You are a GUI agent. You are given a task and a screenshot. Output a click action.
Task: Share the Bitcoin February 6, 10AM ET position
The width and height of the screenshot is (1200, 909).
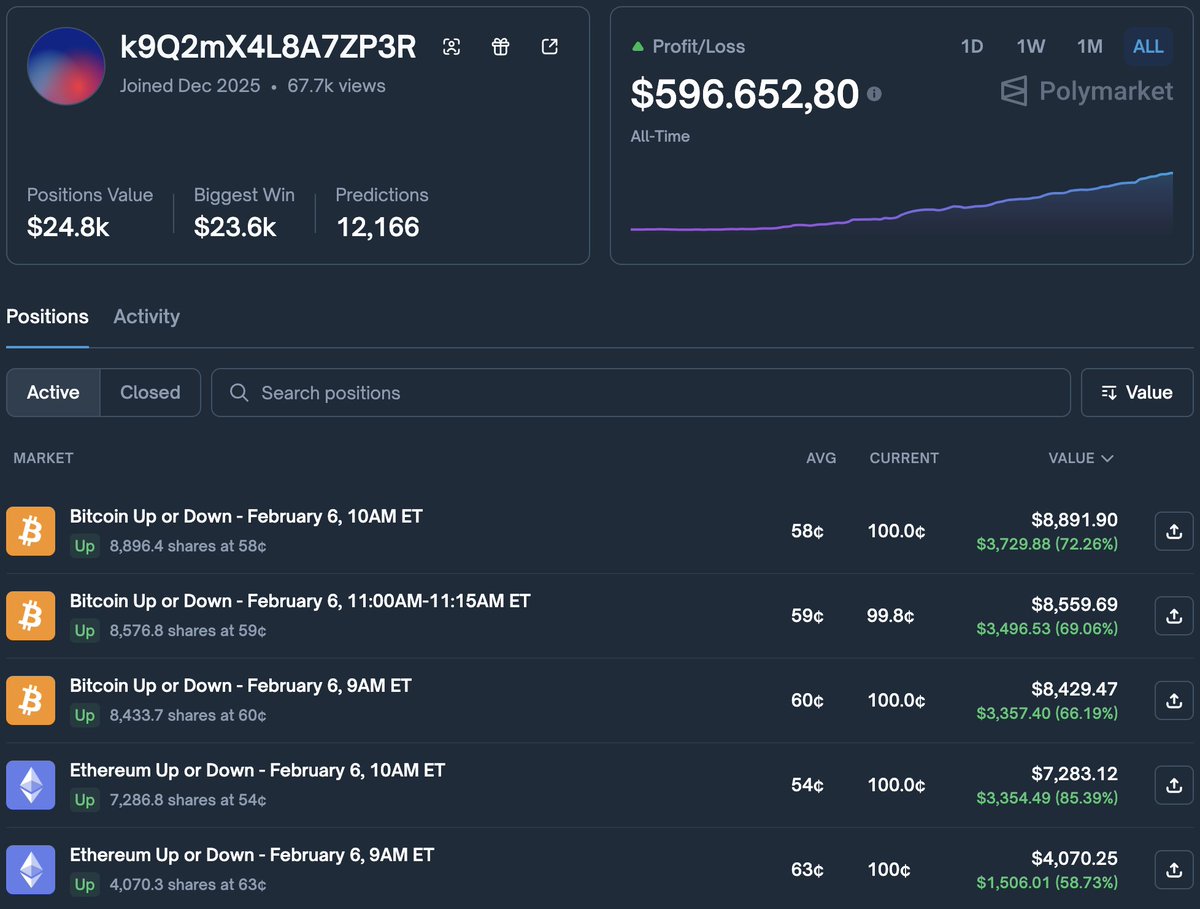click(1174, 531)
